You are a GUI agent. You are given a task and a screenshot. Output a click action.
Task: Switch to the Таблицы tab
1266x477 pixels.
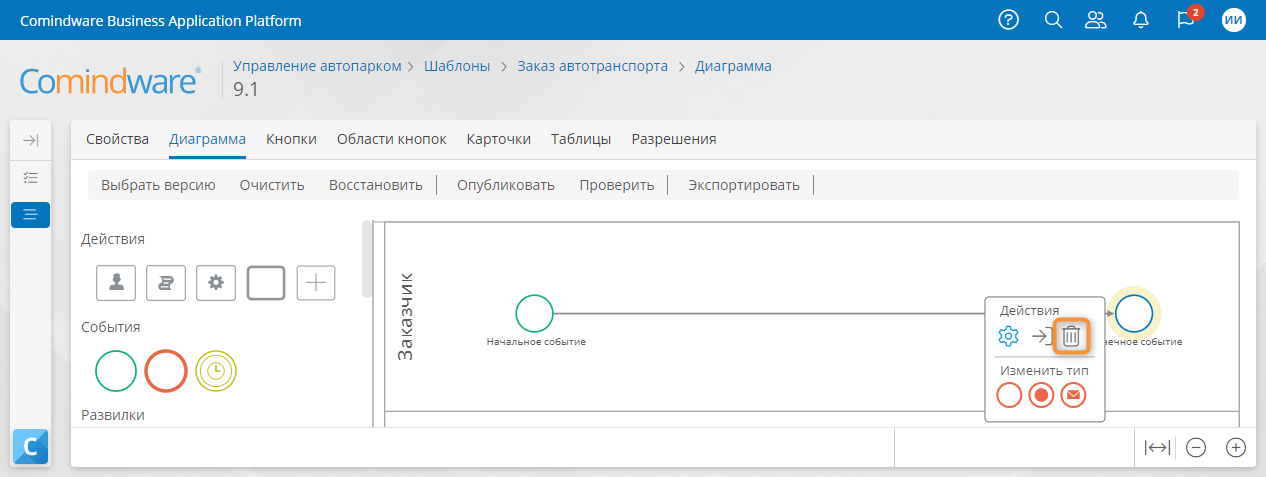click(x=581, y=139)
